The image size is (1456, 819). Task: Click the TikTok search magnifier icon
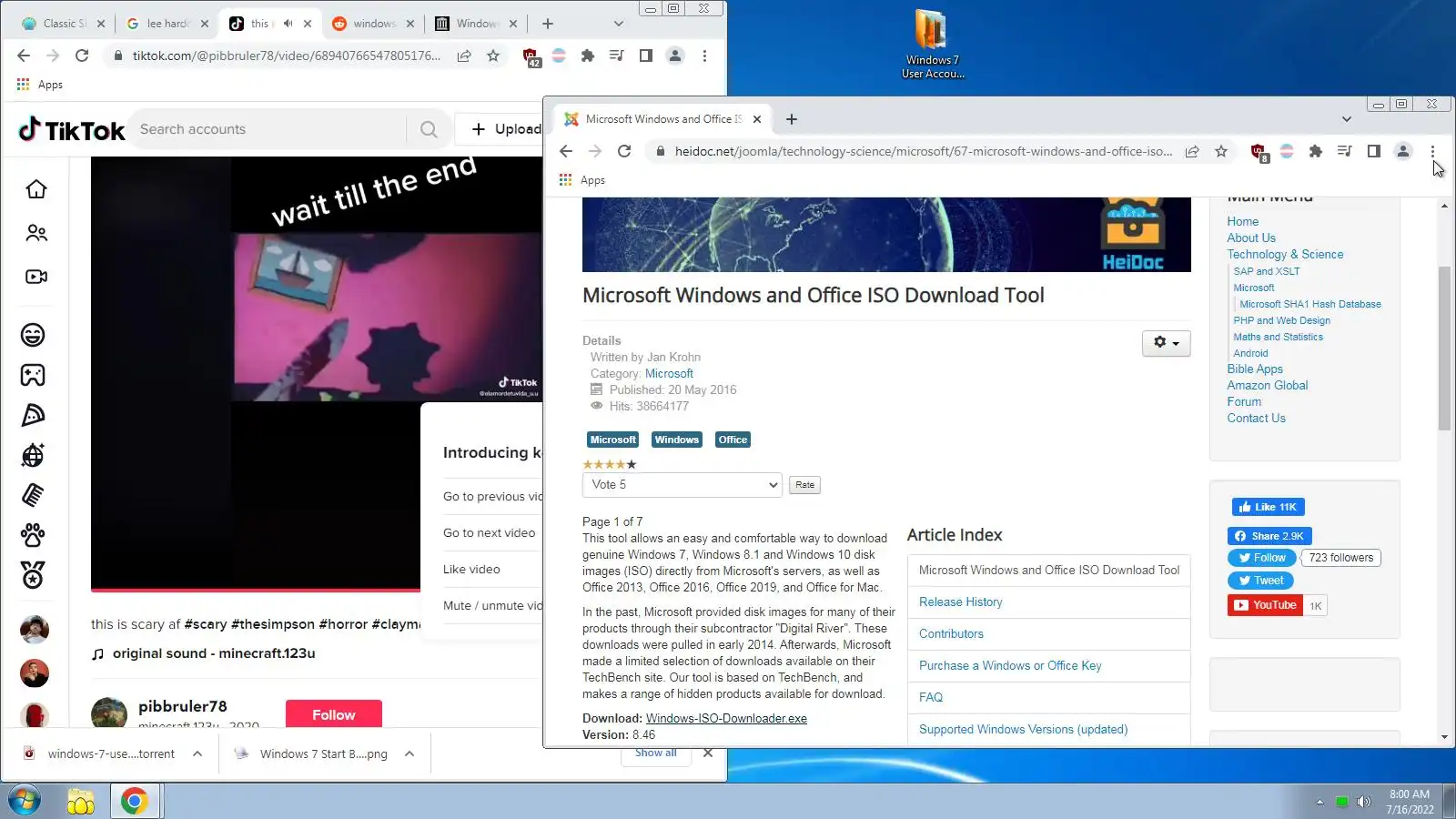coord(429,129)
